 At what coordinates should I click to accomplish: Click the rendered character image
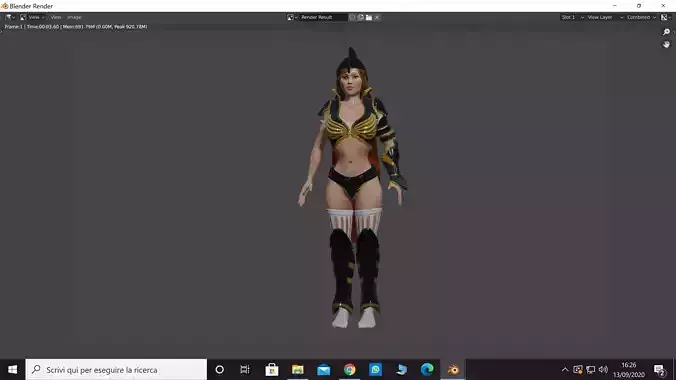click(352, 188)
